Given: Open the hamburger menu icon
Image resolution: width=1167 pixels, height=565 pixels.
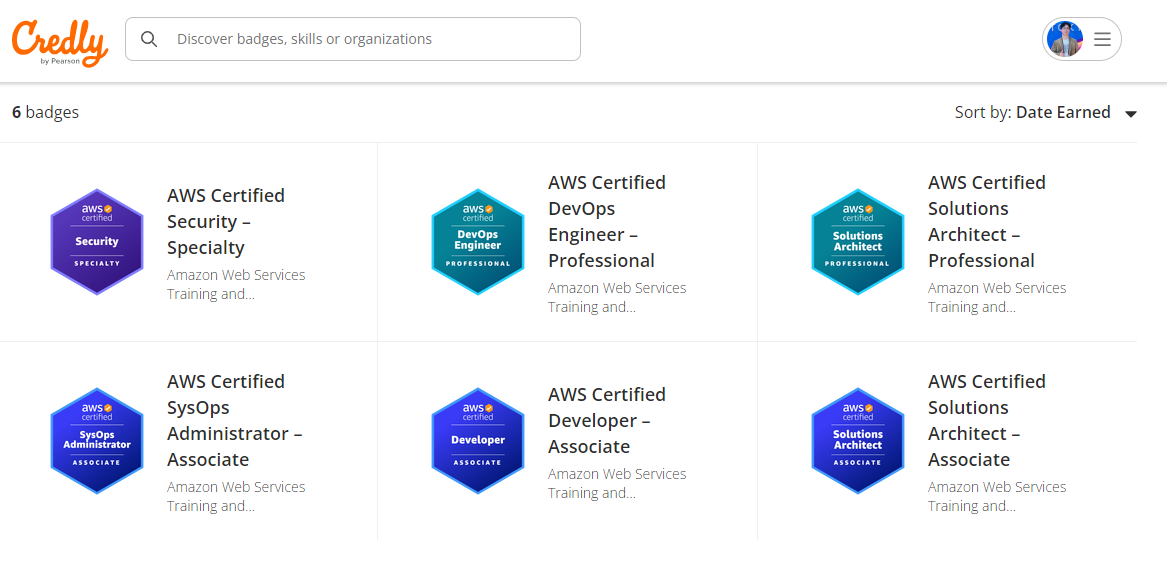Looking at the screenshot, I should pyautogui.click(x=1102, y=40).
